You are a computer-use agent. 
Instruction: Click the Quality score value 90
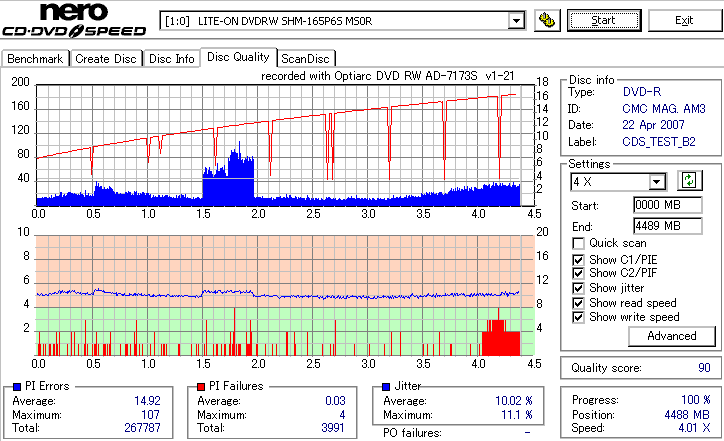pos(704,368)
